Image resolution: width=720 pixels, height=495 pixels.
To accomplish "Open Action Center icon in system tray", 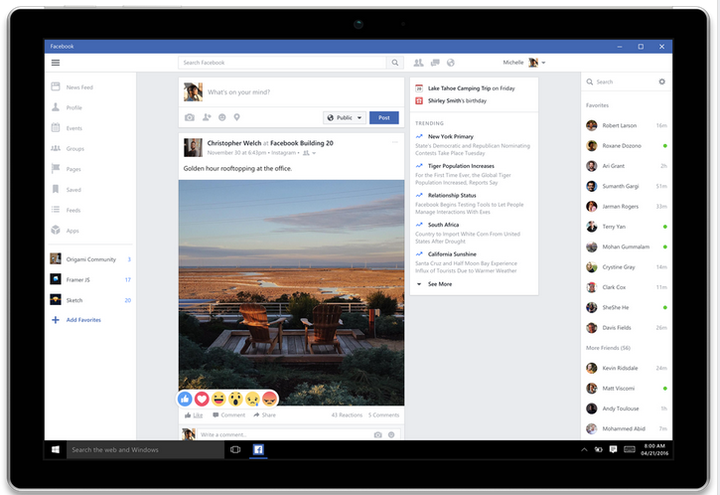I will click(x=613, y=450).
